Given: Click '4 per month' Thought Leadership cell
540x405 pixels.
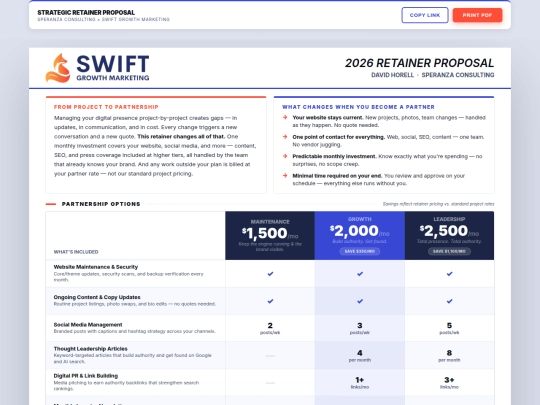Looking at the screenshot, I should [360, 356].
